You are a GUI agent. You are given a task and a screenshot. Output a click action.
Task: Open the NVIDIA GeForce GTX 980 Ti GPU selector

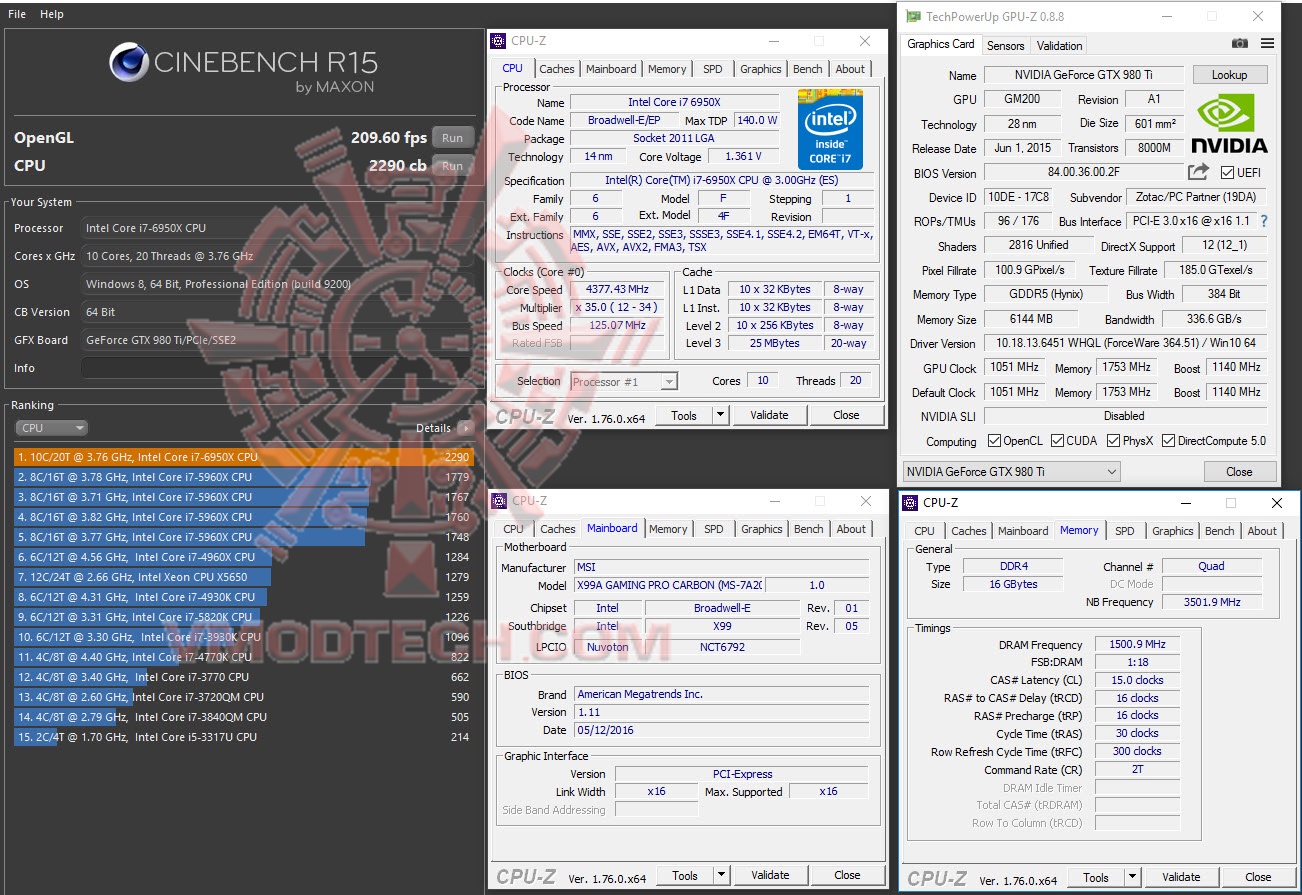[x=1011, y=471]
